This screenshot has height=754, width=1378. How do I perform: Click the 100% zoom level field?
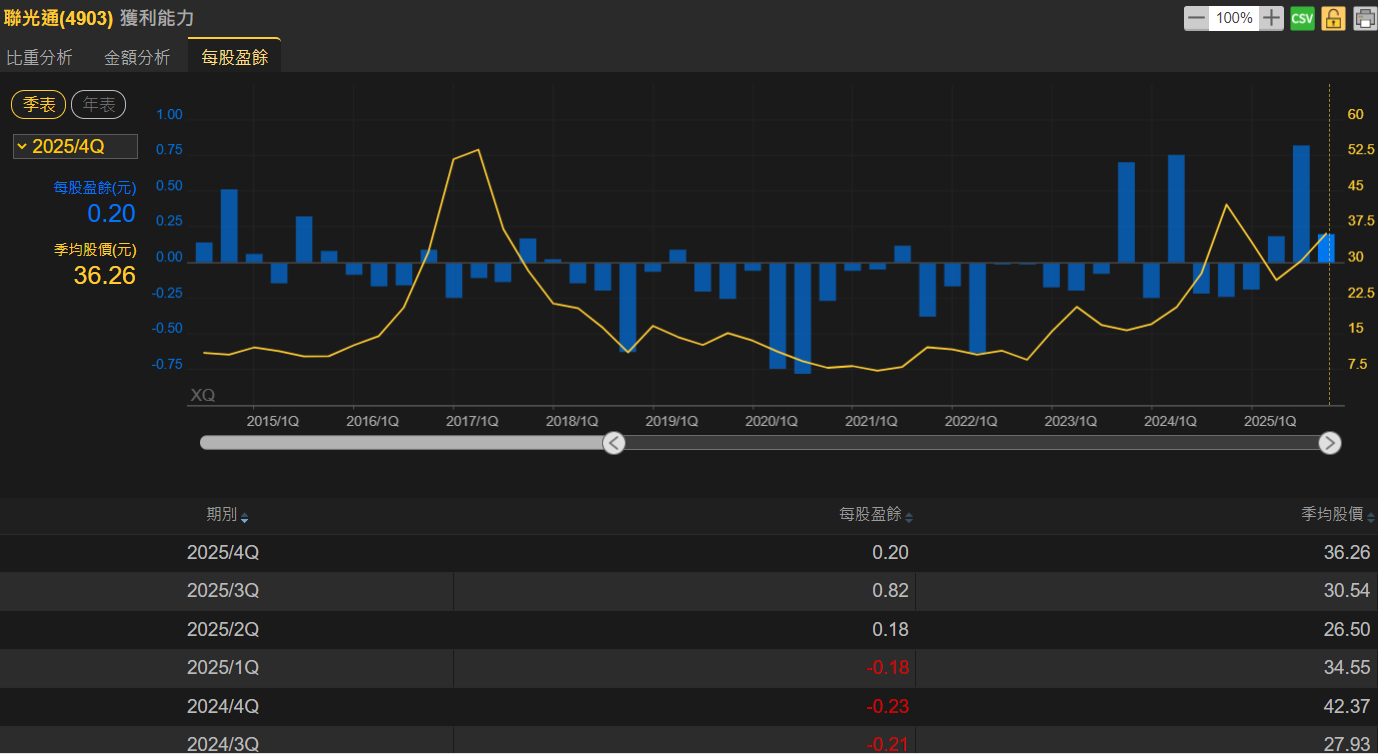[x=1234, y=18]
